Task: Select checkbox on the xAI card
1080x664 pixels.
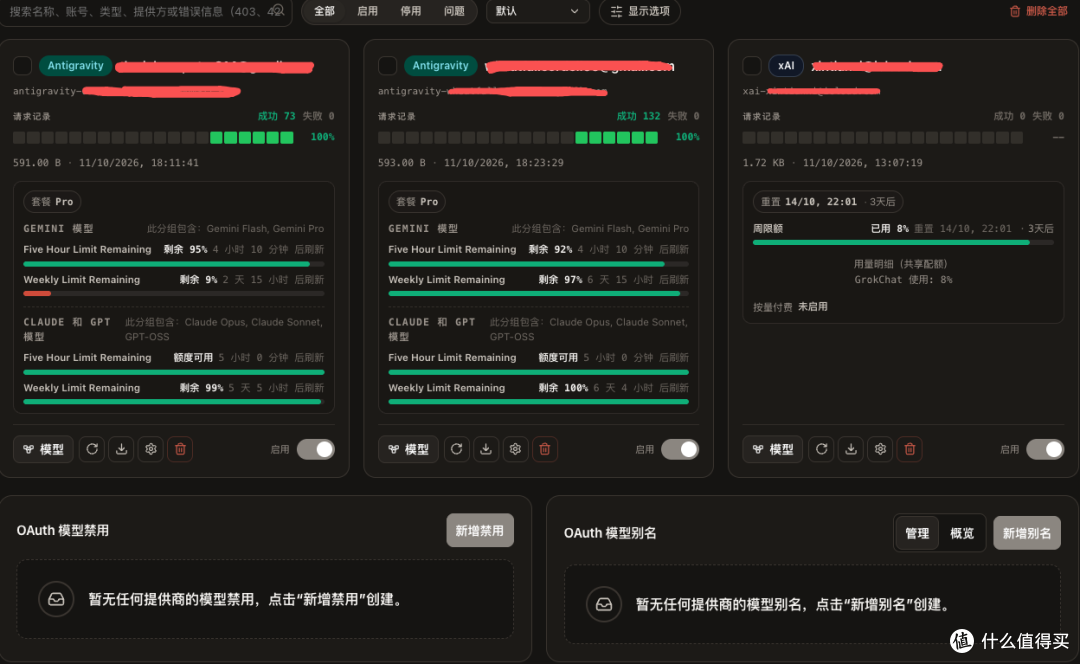Action: [752, 65]
